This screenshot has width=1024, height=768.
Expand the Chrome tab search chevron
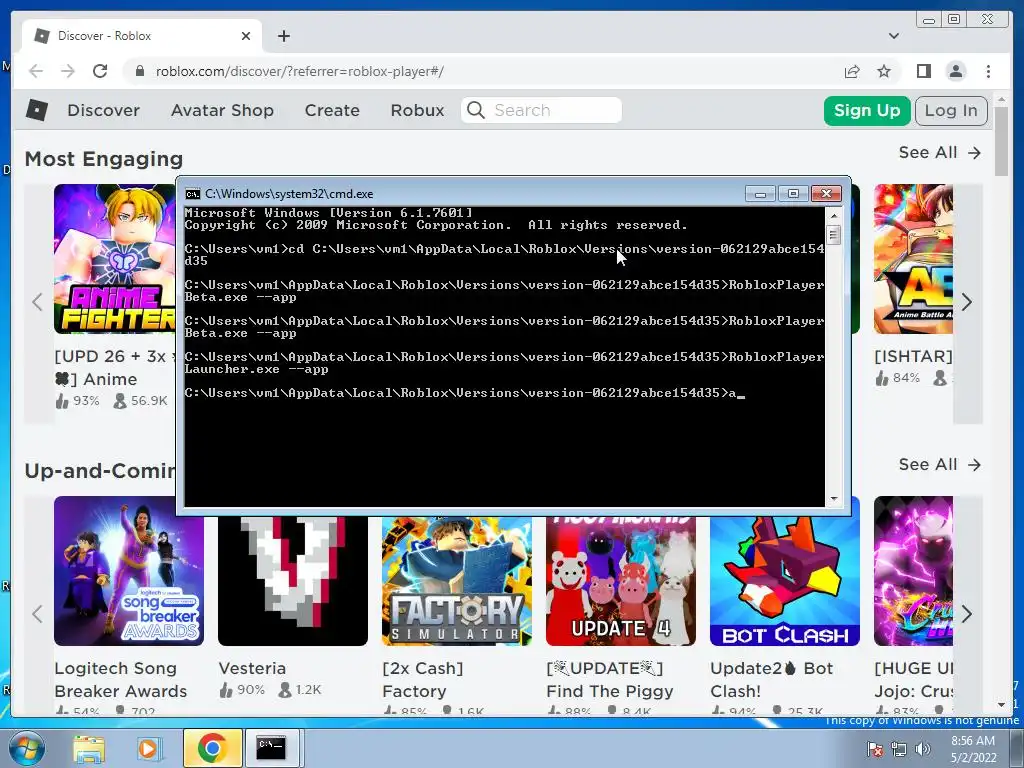[893, 36]
